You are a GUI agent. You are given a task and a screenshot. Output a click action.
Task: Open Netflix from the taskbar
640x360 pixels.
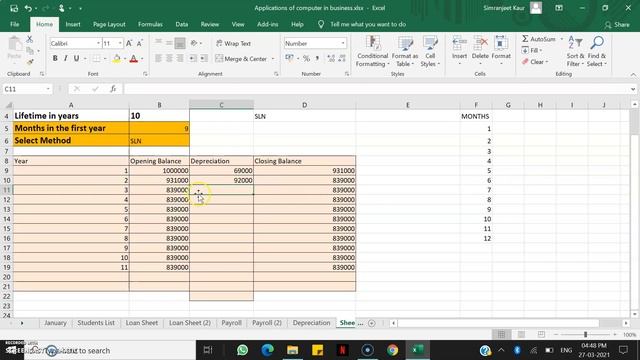coord(342,350)
